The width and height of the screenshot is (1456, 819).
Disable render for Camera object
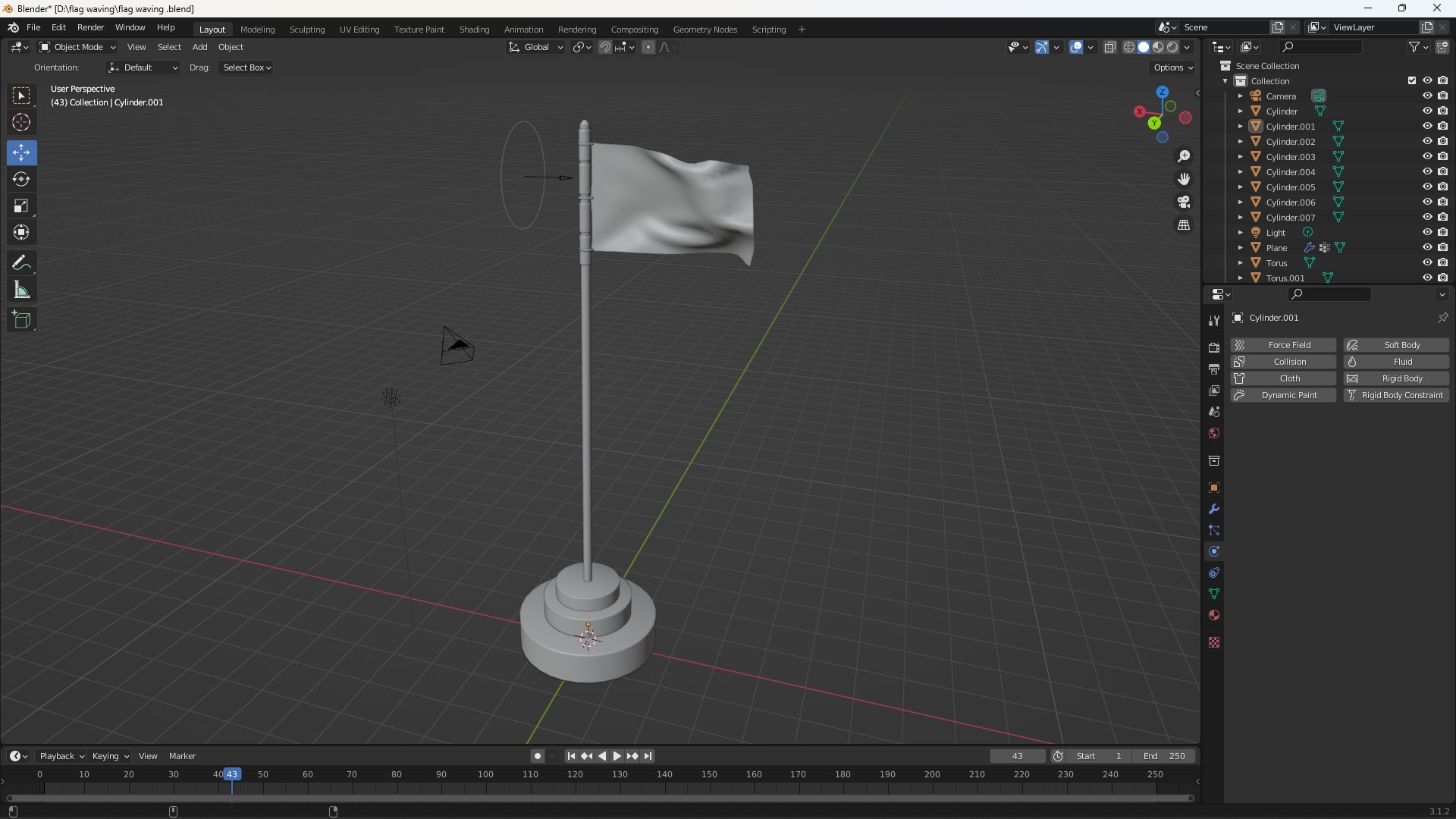[1442, 96]
